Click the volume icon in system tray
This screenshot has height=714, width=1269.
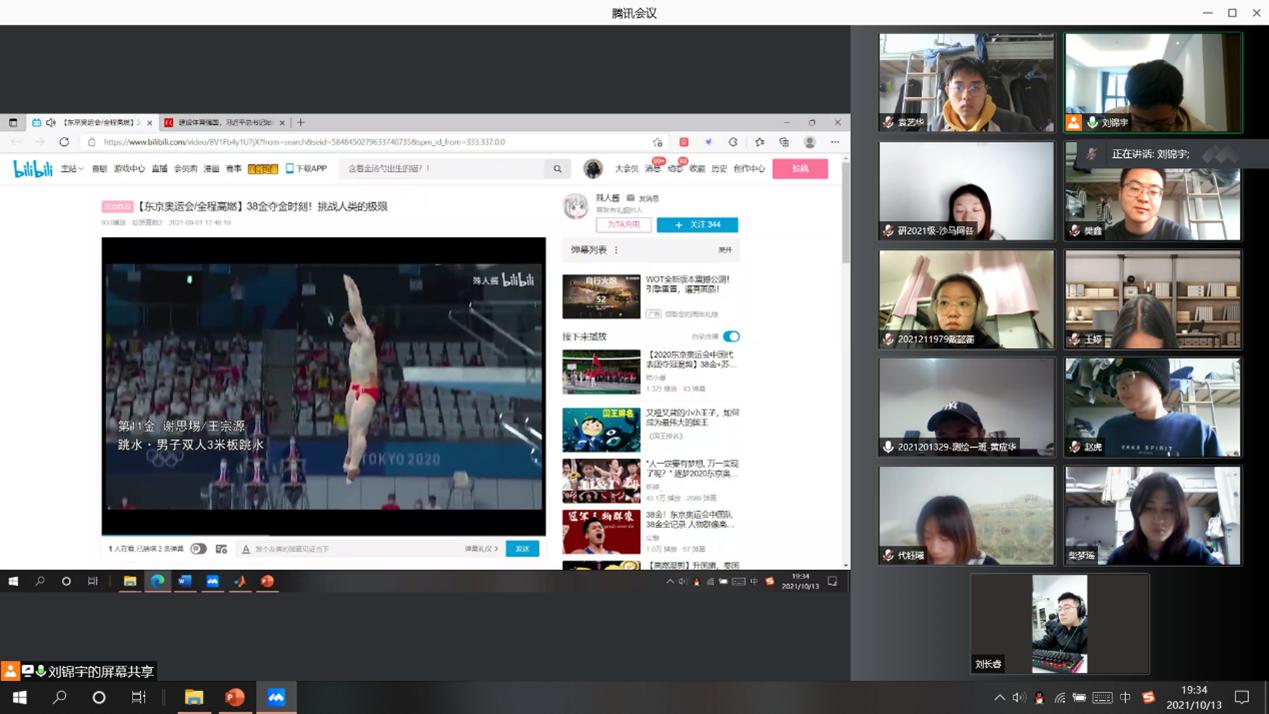[1018, 697]
